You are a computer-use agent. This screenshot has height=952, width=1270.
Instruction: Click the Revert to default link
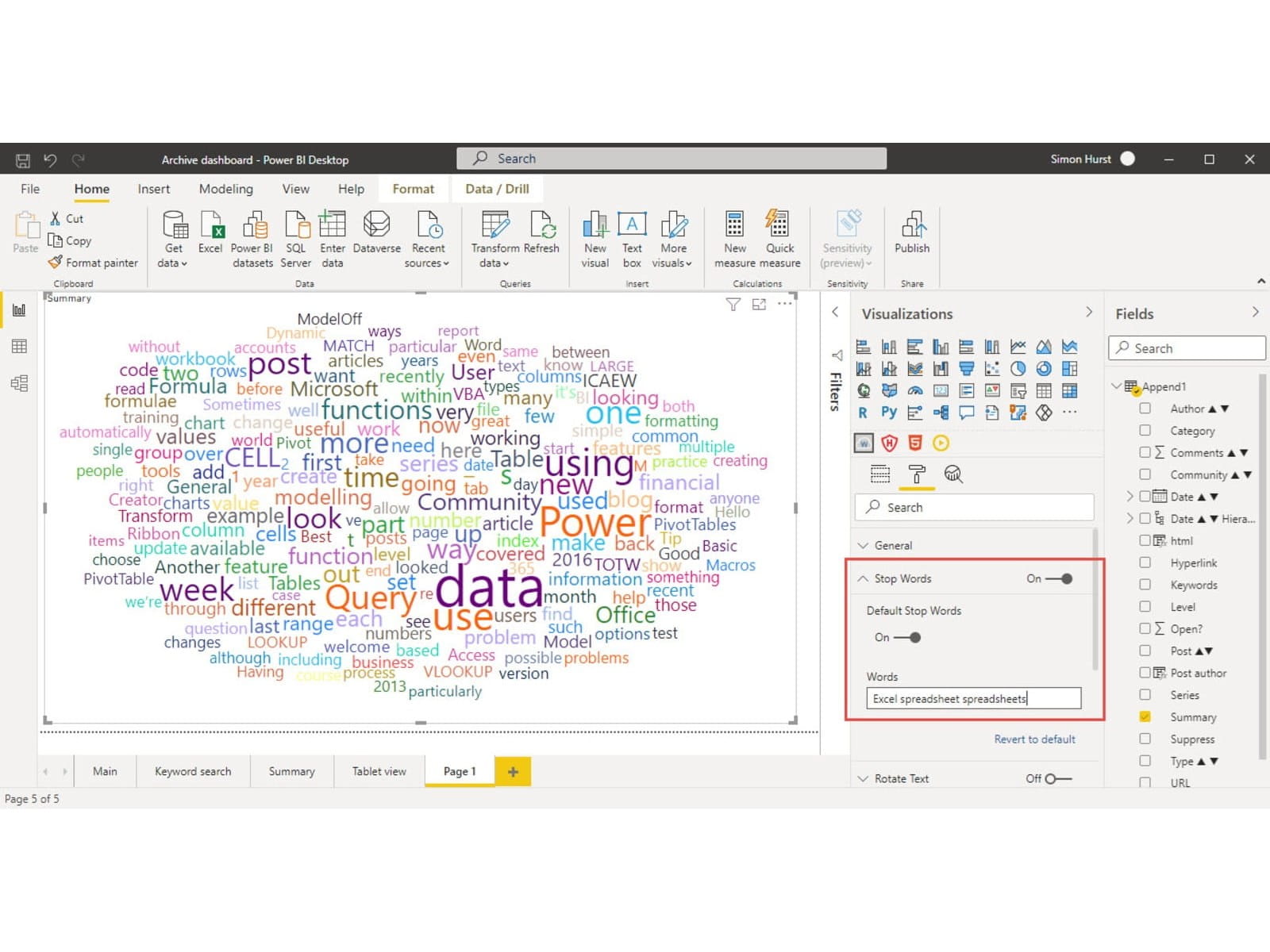tap(1034, 739)
